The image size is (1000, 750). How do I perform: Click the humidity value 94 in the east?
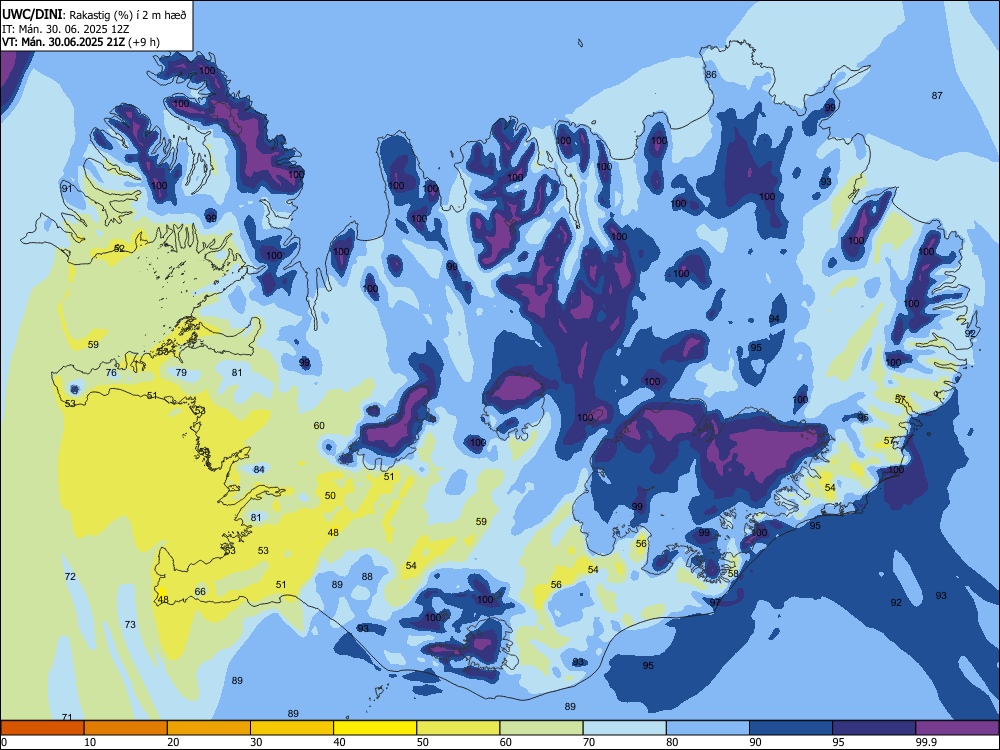coord(774,319)
